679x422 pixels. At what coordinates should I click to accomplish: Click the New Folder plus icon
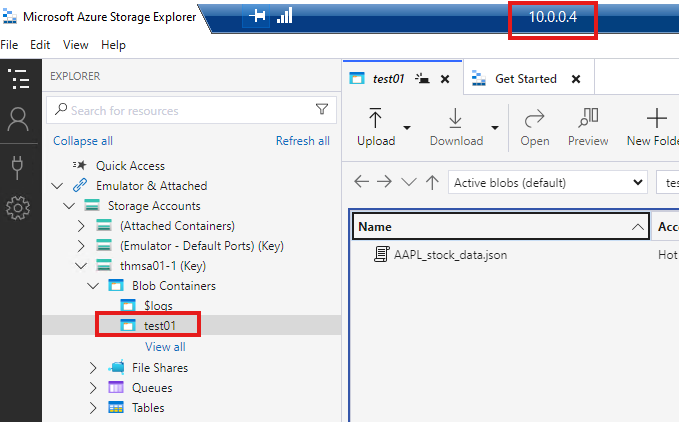click(x=656, y=118)
